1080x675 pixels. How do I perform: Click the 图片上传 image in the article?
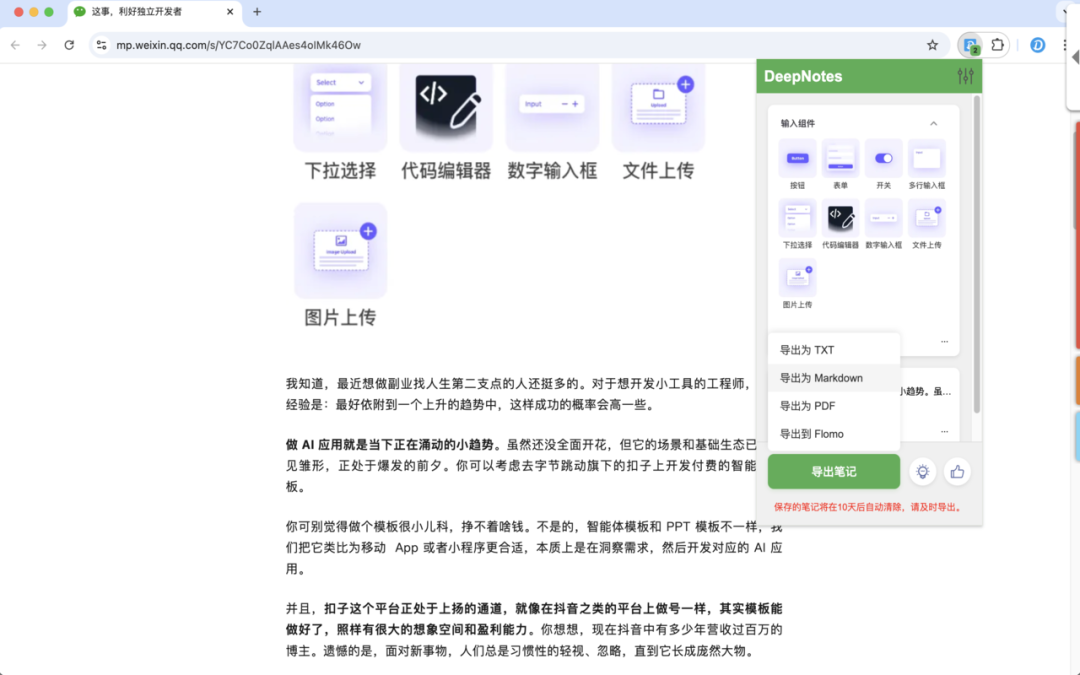point(340,251)
